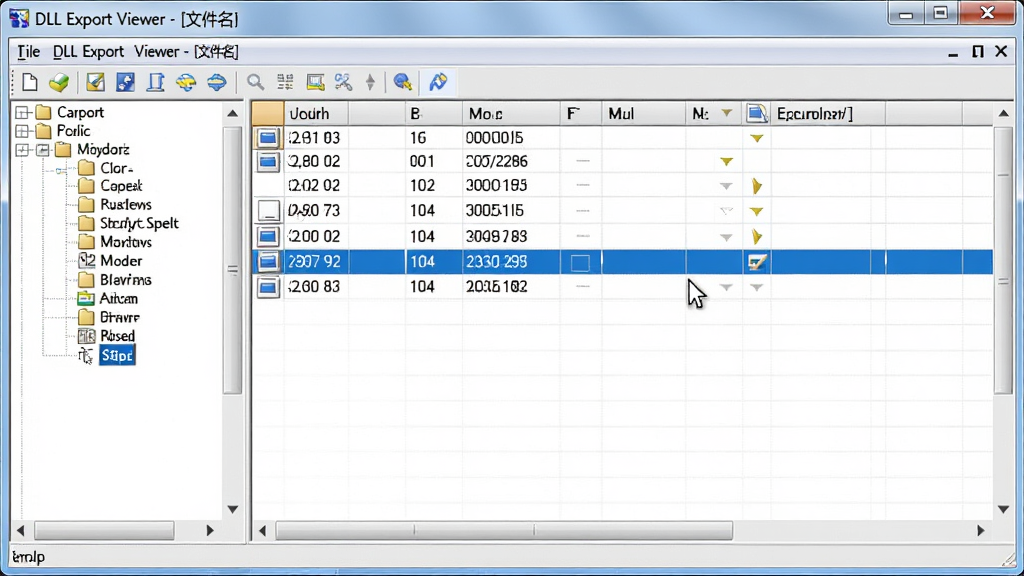Select the scissors tools toolbar icon
1024x576 pixels.
[344, 82]
